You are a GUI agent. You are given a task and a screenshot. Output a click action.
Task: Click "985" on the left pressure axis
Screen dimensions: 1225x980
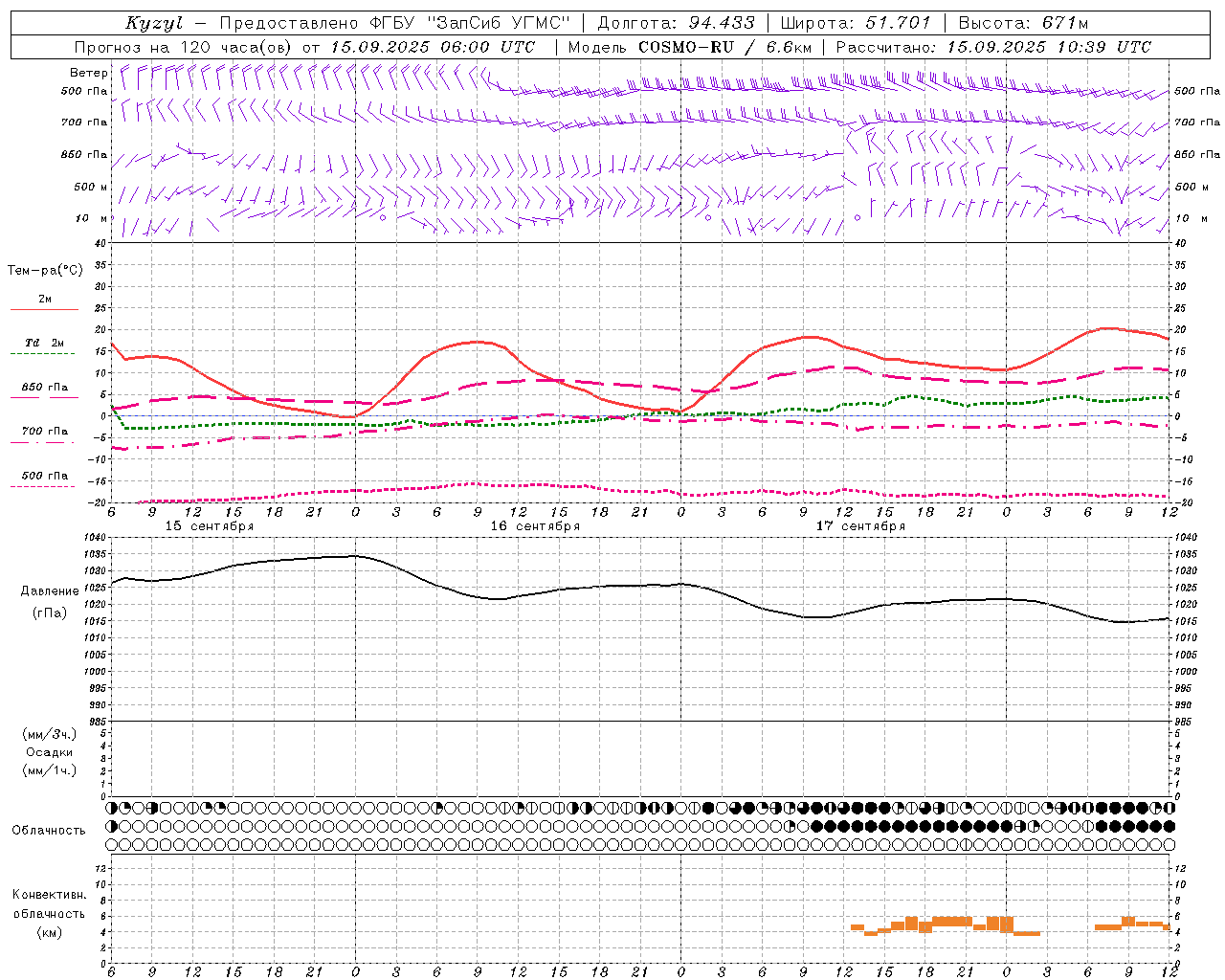[100, 722]
